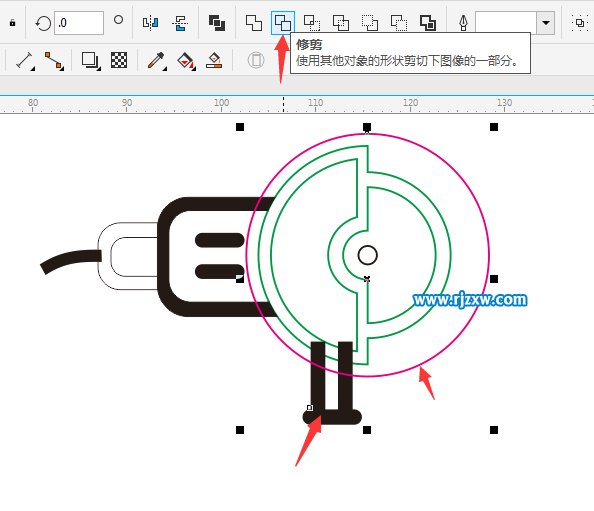The image size is (594, 511).
Task: Mirror the selection vertically
Action: pyautogui.click(x=180, y=23)
